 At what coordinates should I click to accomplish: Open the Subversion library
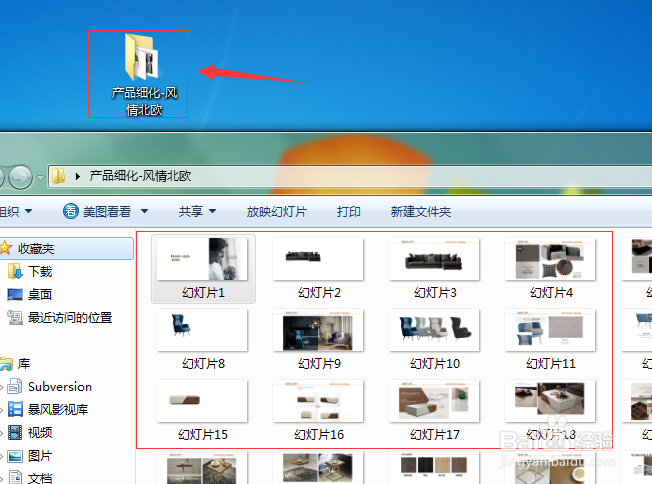point(60,387)
